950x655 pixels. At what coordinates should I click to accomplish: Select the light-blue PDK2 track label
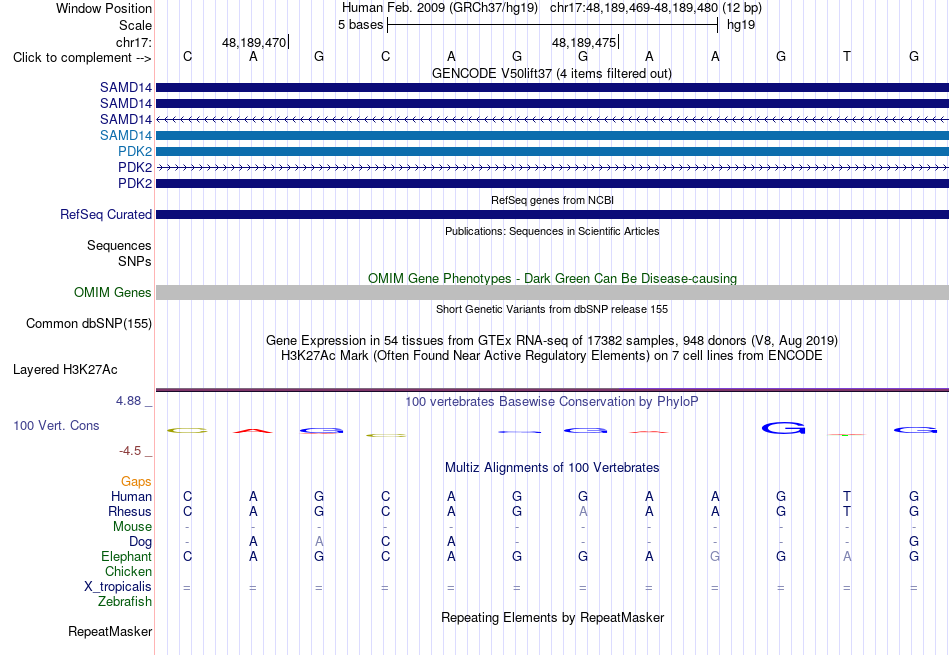pyautogui.click(x=135, y=151)
